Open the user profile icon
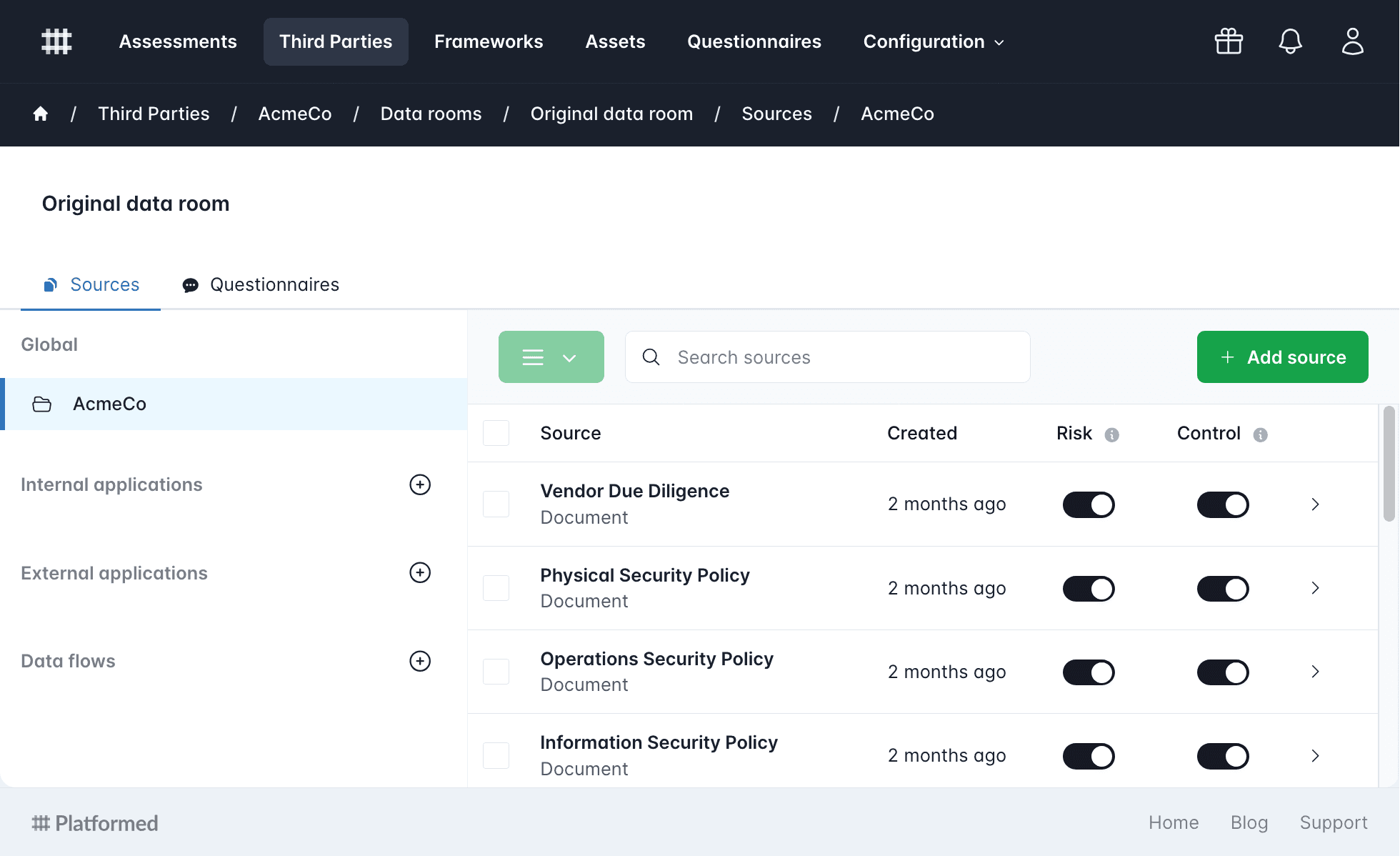 1352,41
